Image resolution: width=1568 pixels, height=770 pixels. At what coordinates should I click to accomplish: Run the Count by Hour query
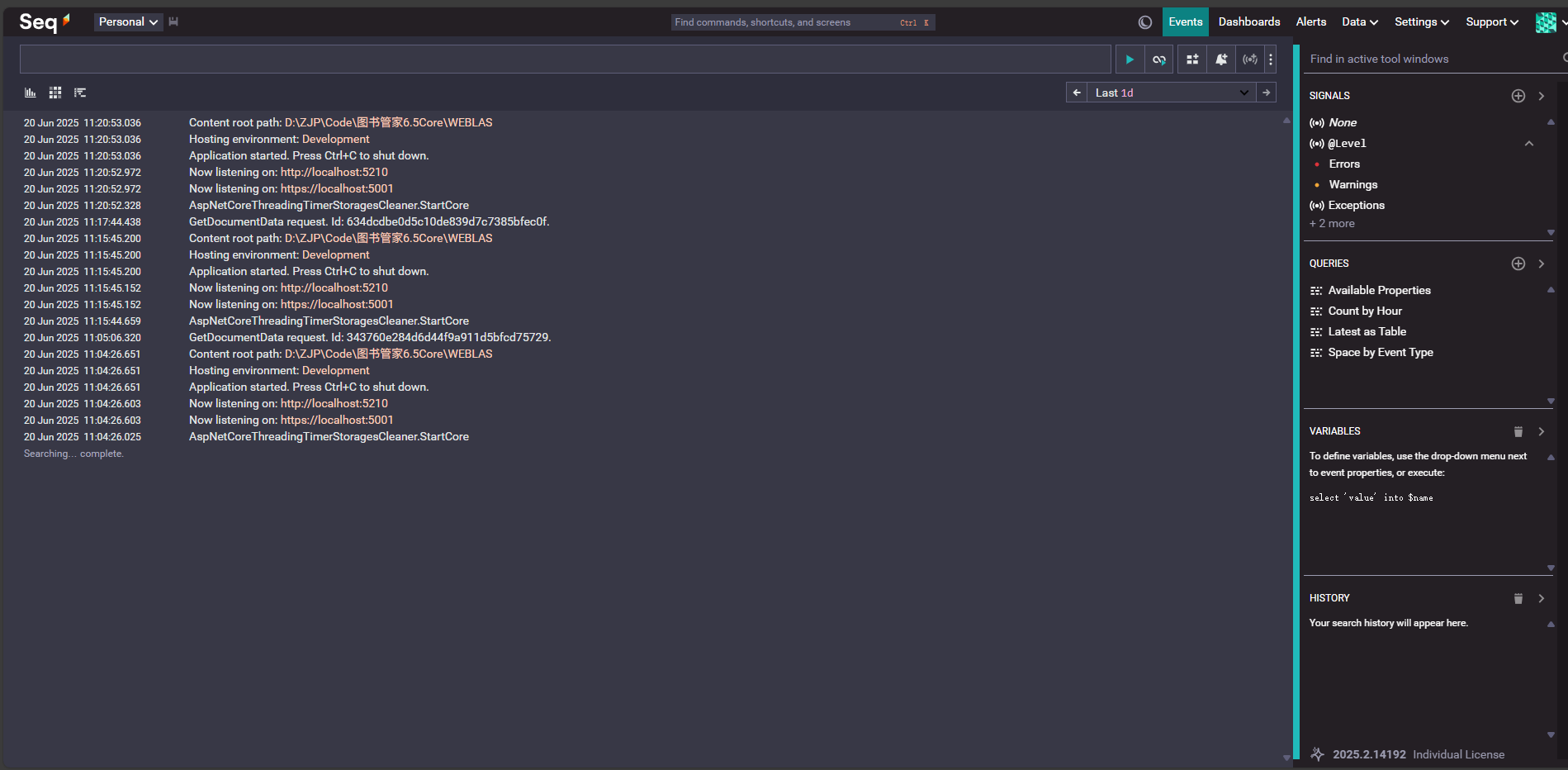pos(1365,311)
